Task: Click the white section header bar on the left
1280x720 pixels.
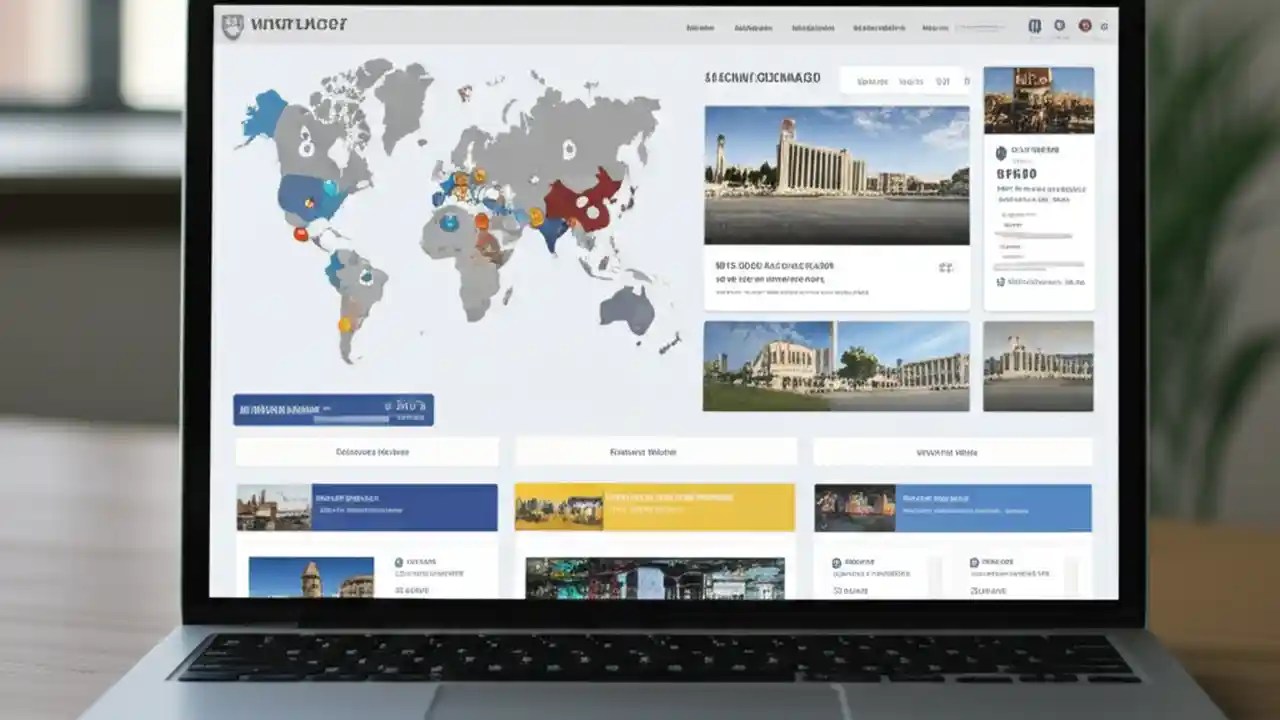Action: 366,452
